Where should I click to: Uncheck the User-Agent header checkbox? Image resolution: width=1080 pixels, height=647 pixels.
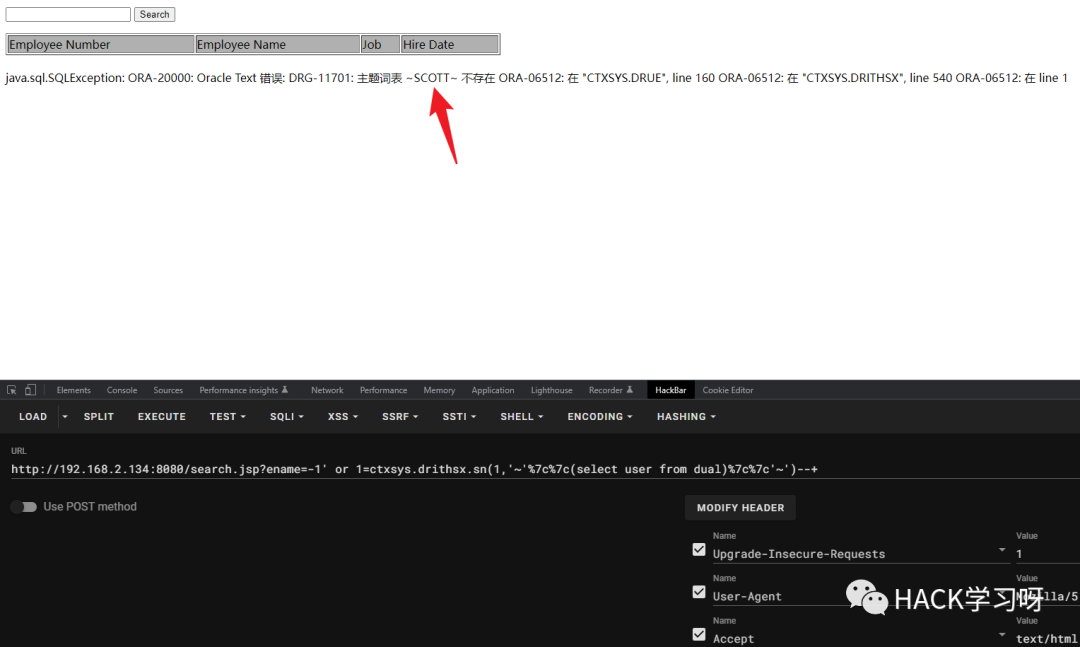pos(699,593)
